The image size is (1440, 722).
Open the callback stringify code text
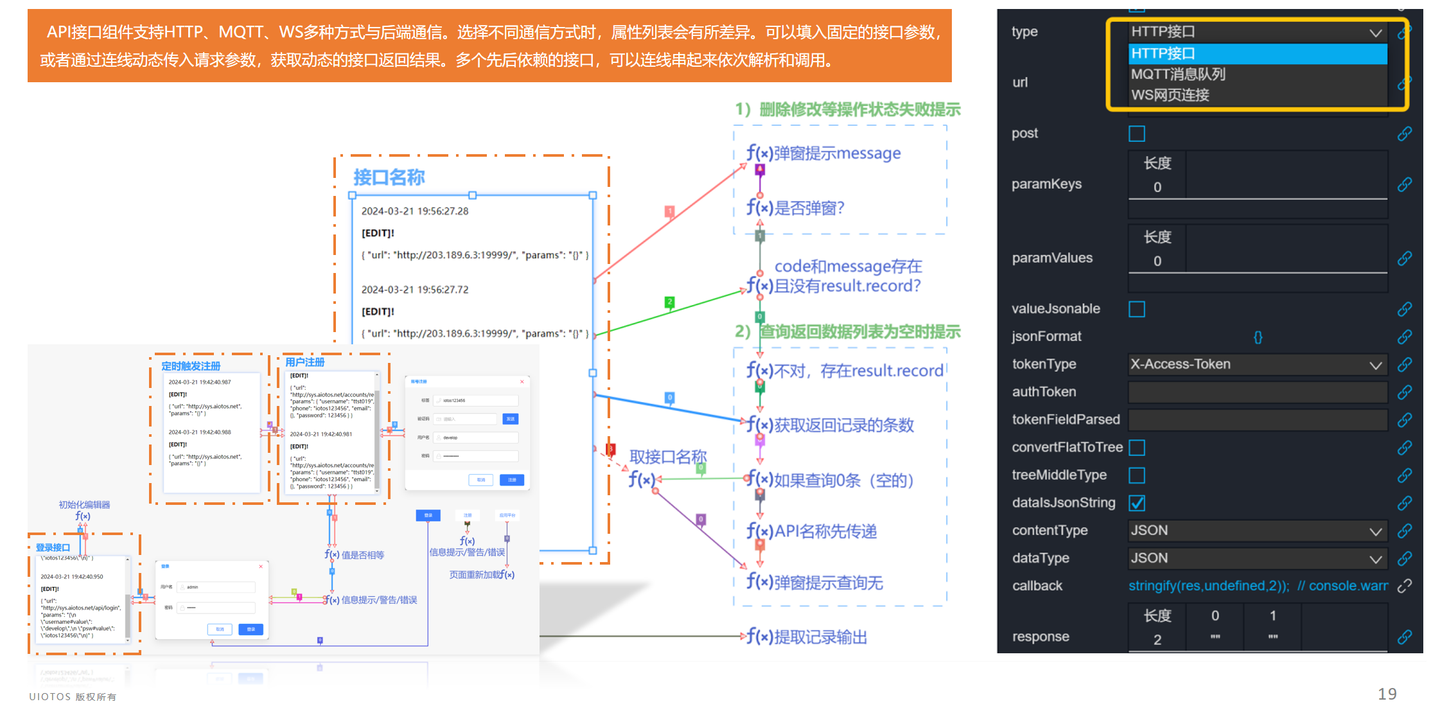[1258, 586]
